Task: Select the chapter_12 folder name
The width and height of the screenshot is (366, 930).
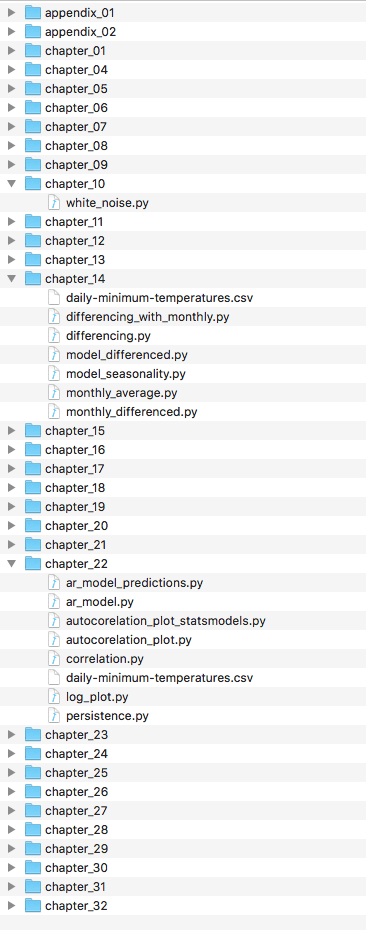Action: [x=75, y=241]
